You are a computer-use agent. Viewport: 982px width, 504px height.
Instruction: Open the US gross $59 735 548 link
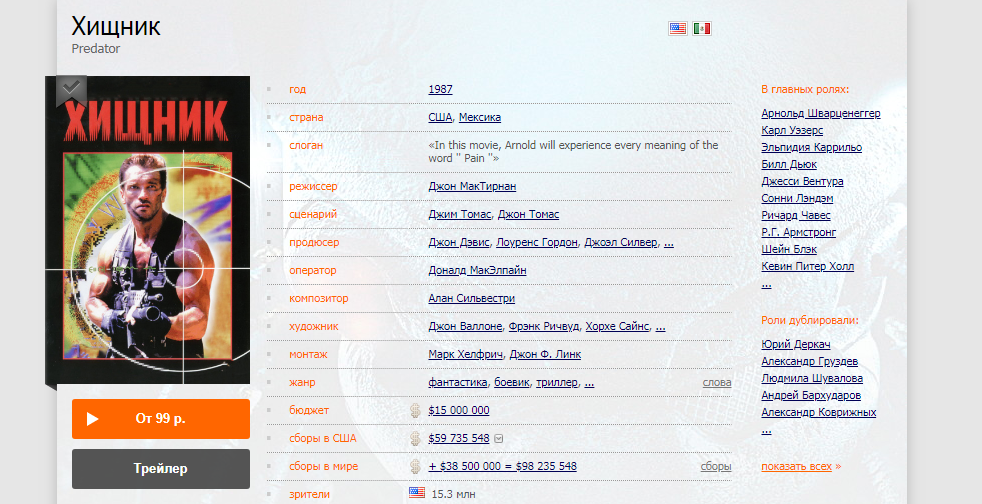(459, 438)
